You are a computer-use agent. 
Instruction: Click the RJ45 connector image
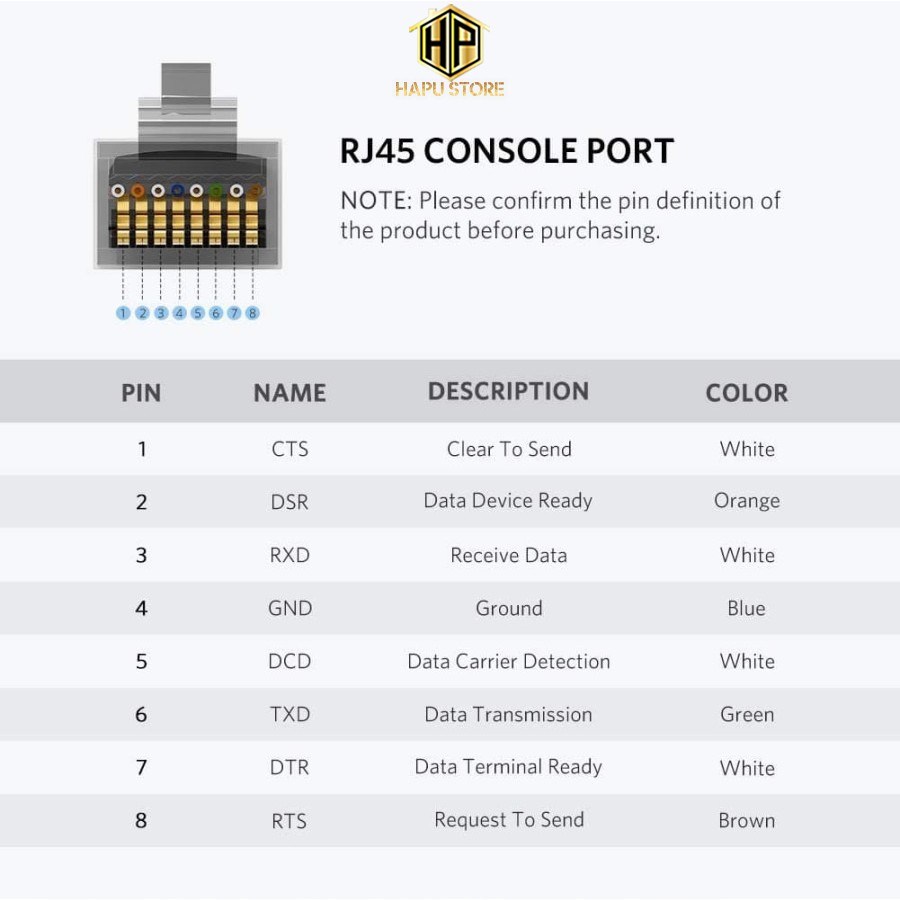pos(187,180)
